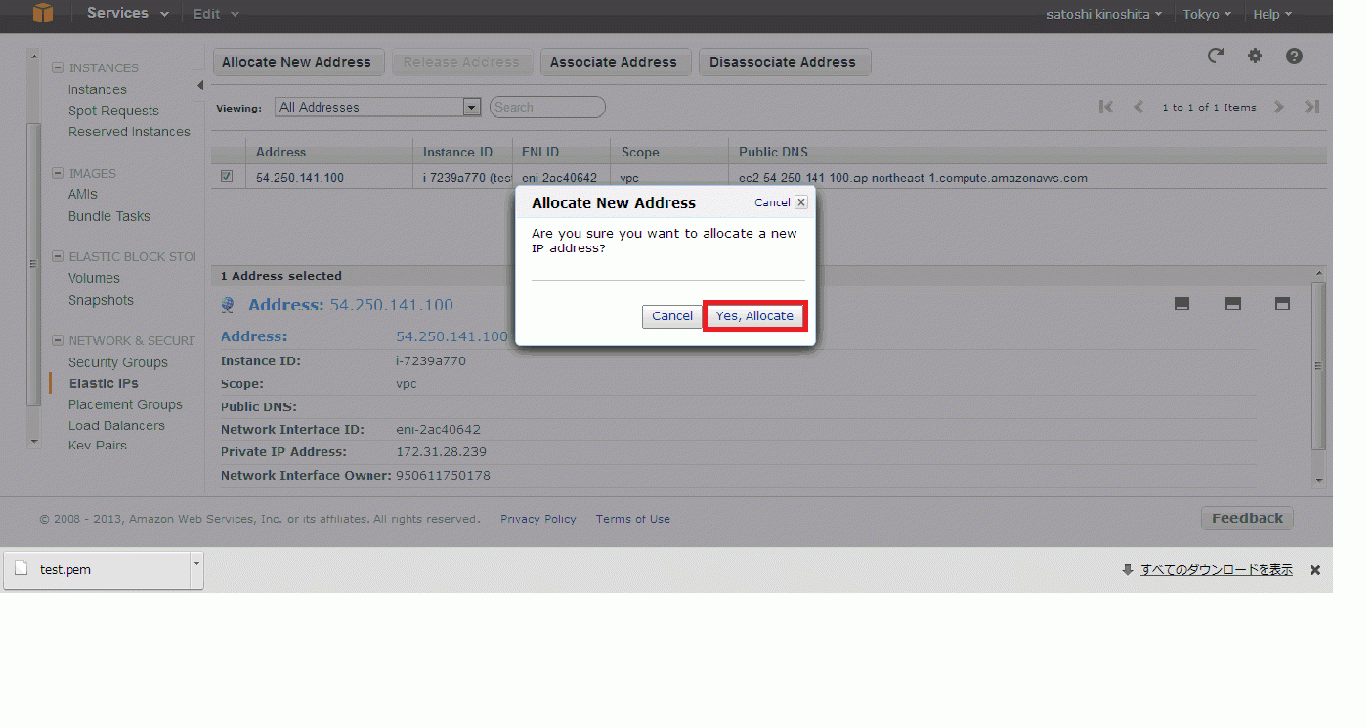1366x728 pixels.
Task: Go to first page of items
Action: (x=1105, y=107)
